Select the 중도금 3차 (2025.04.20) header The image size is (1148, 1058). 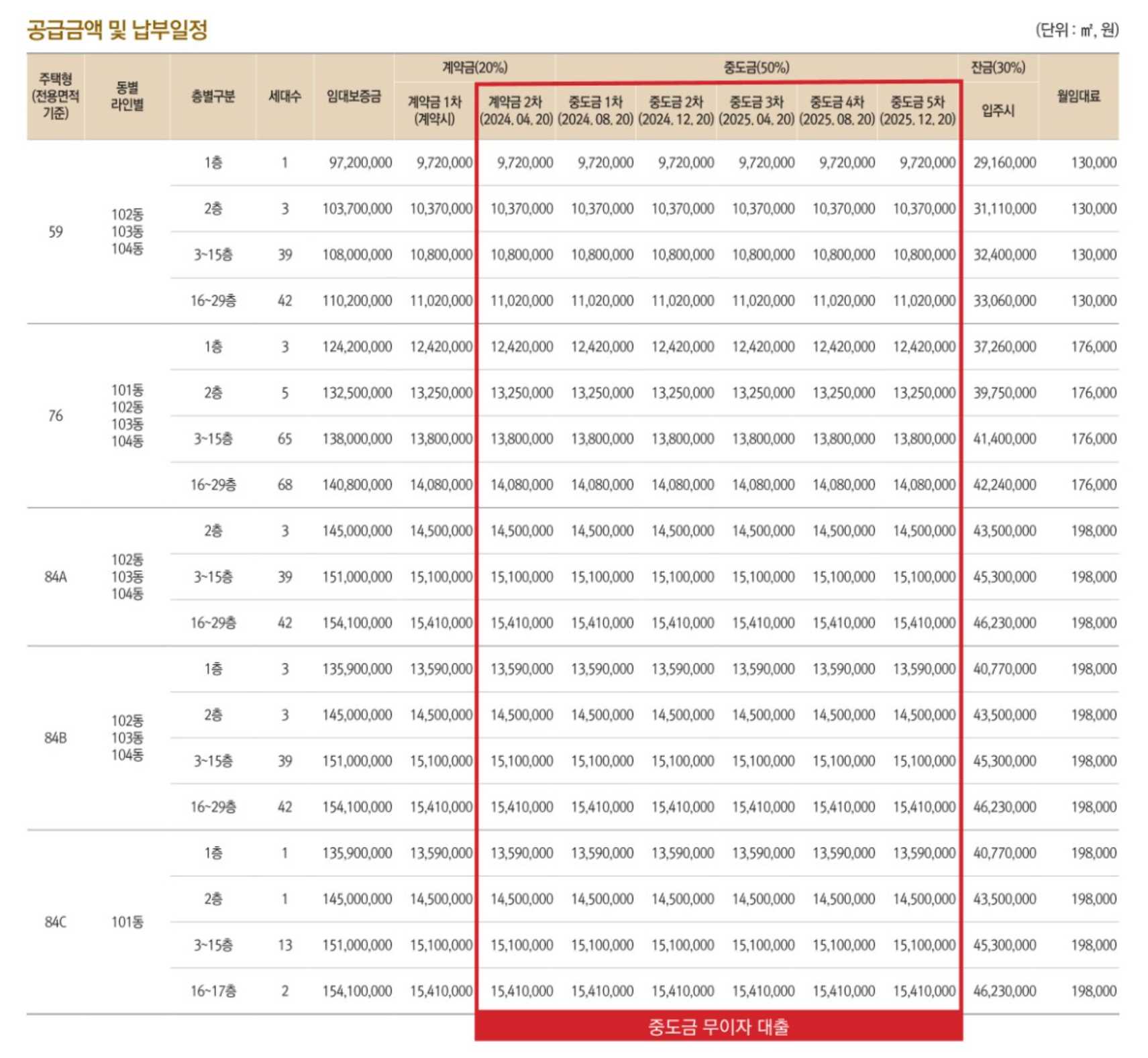click(x=757, y=111)
